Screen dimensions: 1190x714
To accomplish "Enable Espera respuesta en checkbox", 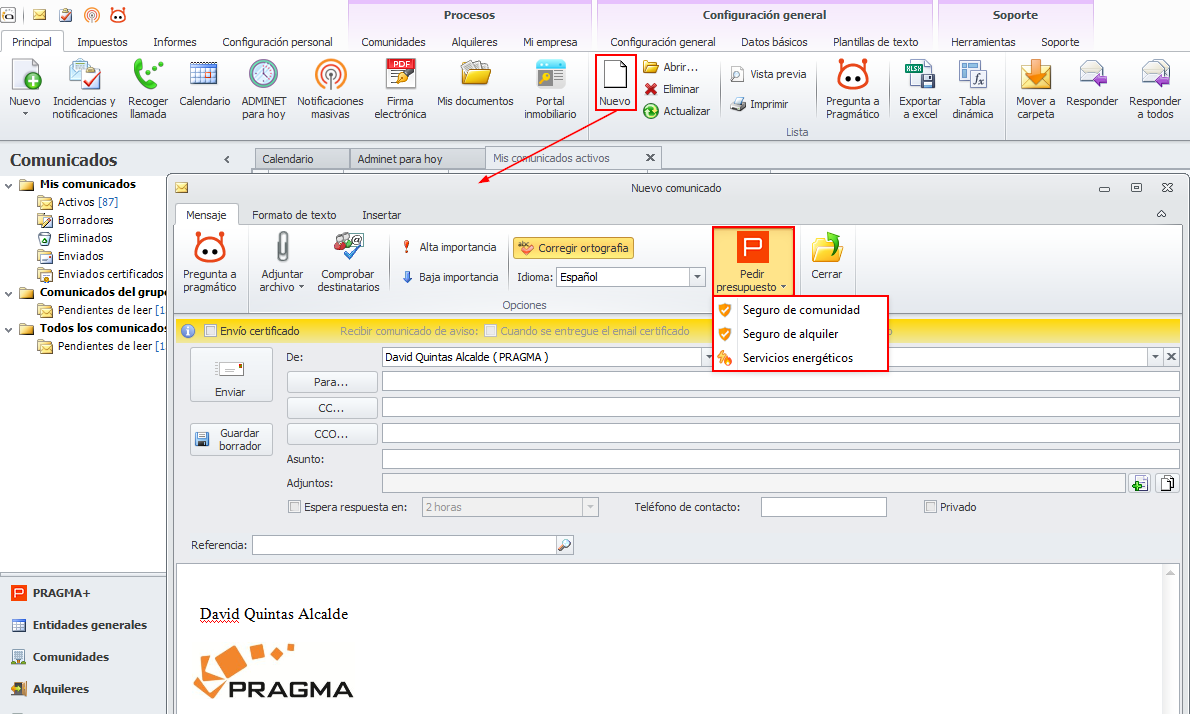I will [294, 507].
